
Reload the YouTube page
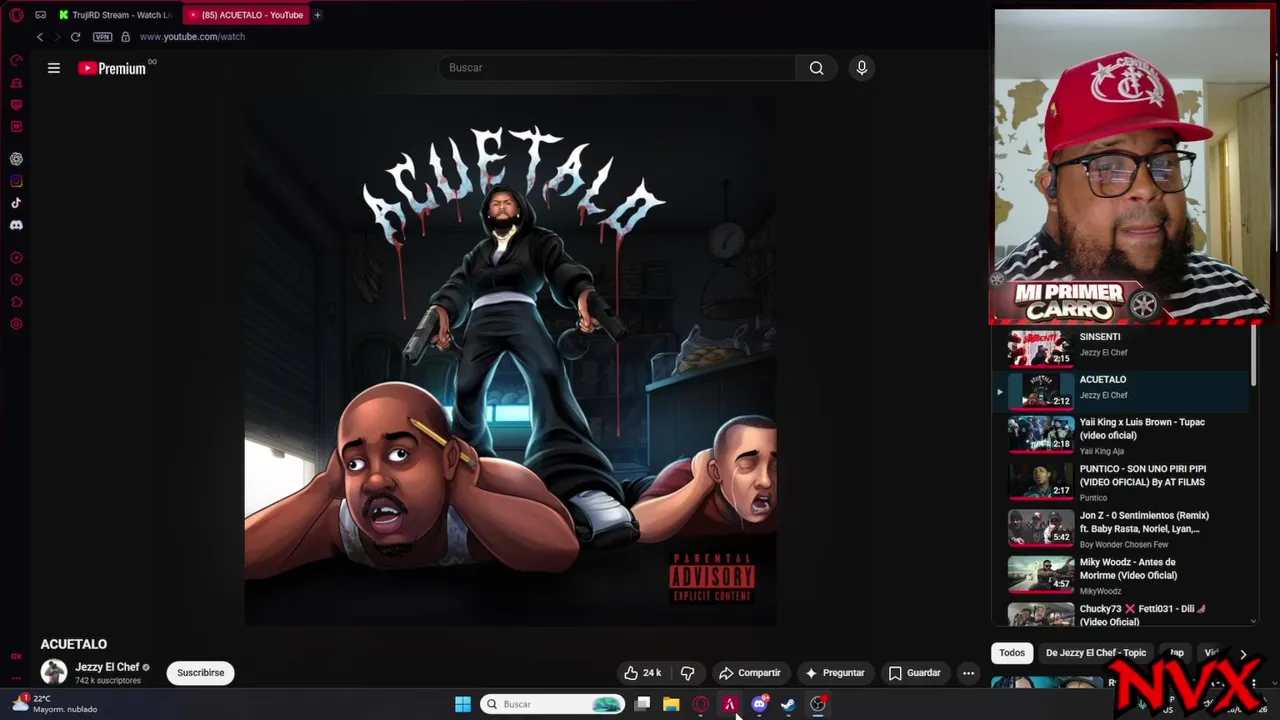pyautogui.click(x=75, y=37)
